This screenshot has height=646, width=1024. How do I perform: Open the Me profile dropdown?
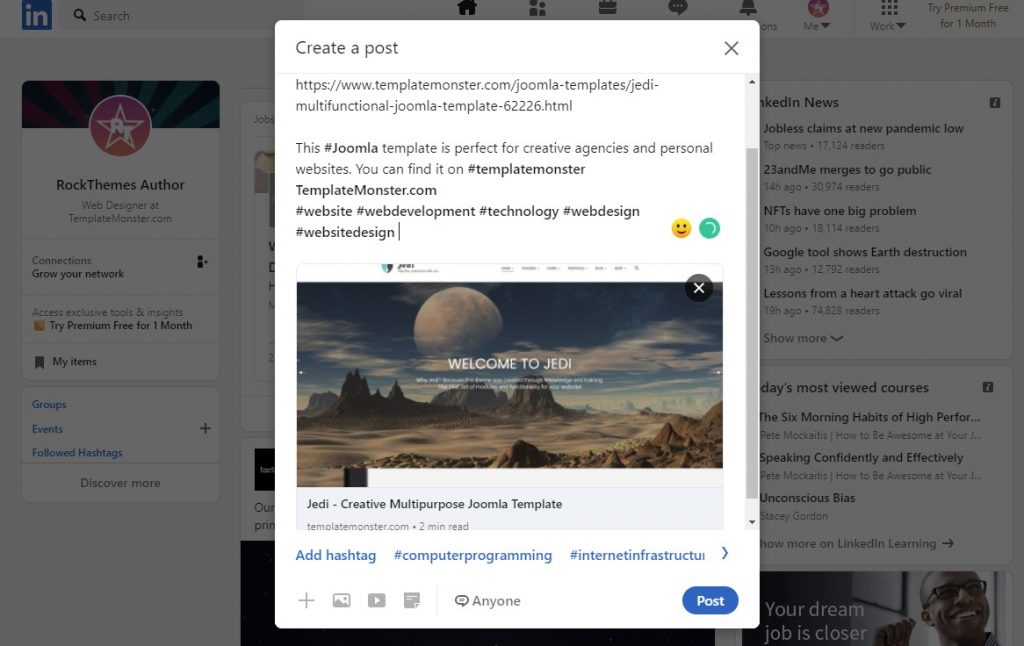point(817,16)
